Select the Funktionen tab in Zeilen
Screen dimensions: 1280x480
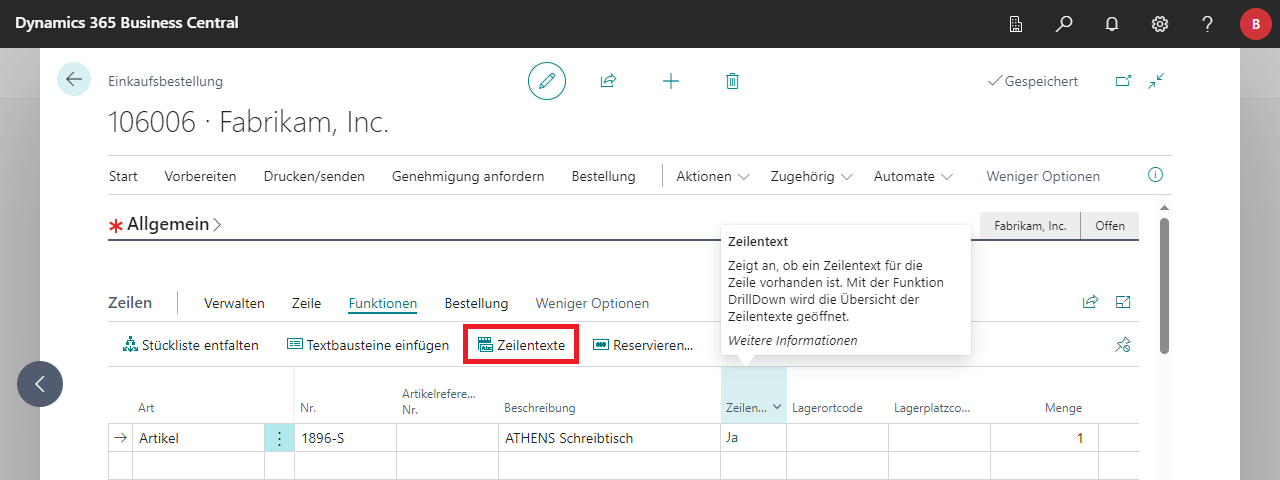coord(383,303)
